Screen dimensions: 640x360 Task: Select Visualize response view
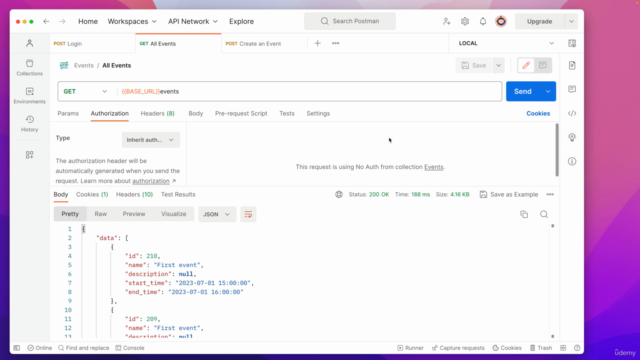173,214
